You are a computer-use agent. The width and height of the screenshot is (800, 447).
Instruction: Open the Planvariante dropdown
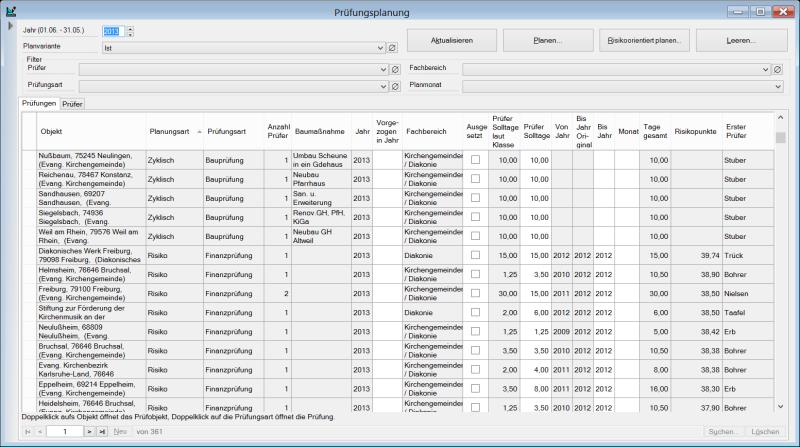[380, 48]
